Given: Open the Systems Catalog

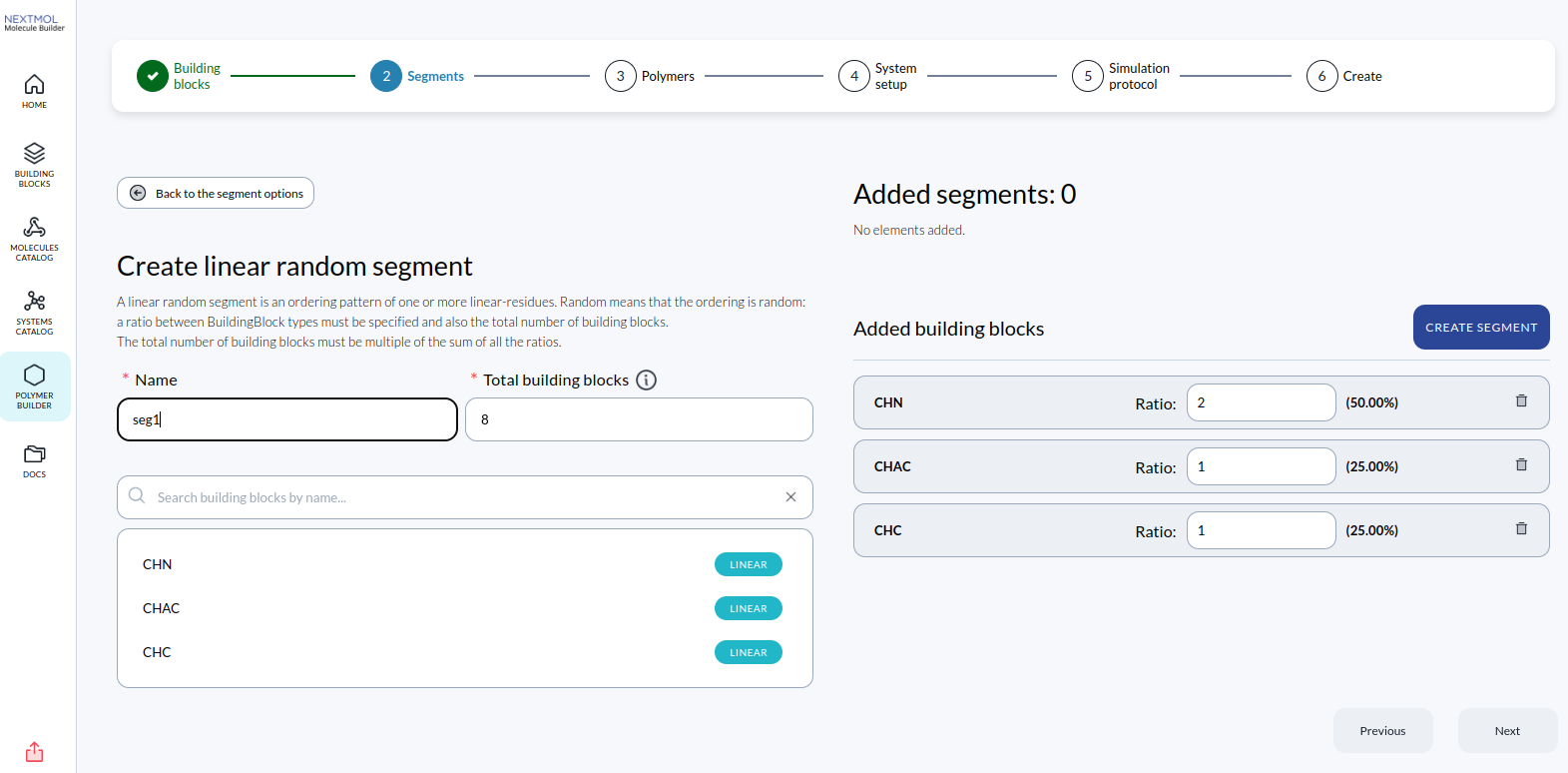Looking at the screenshot, I should coord(34,312).
